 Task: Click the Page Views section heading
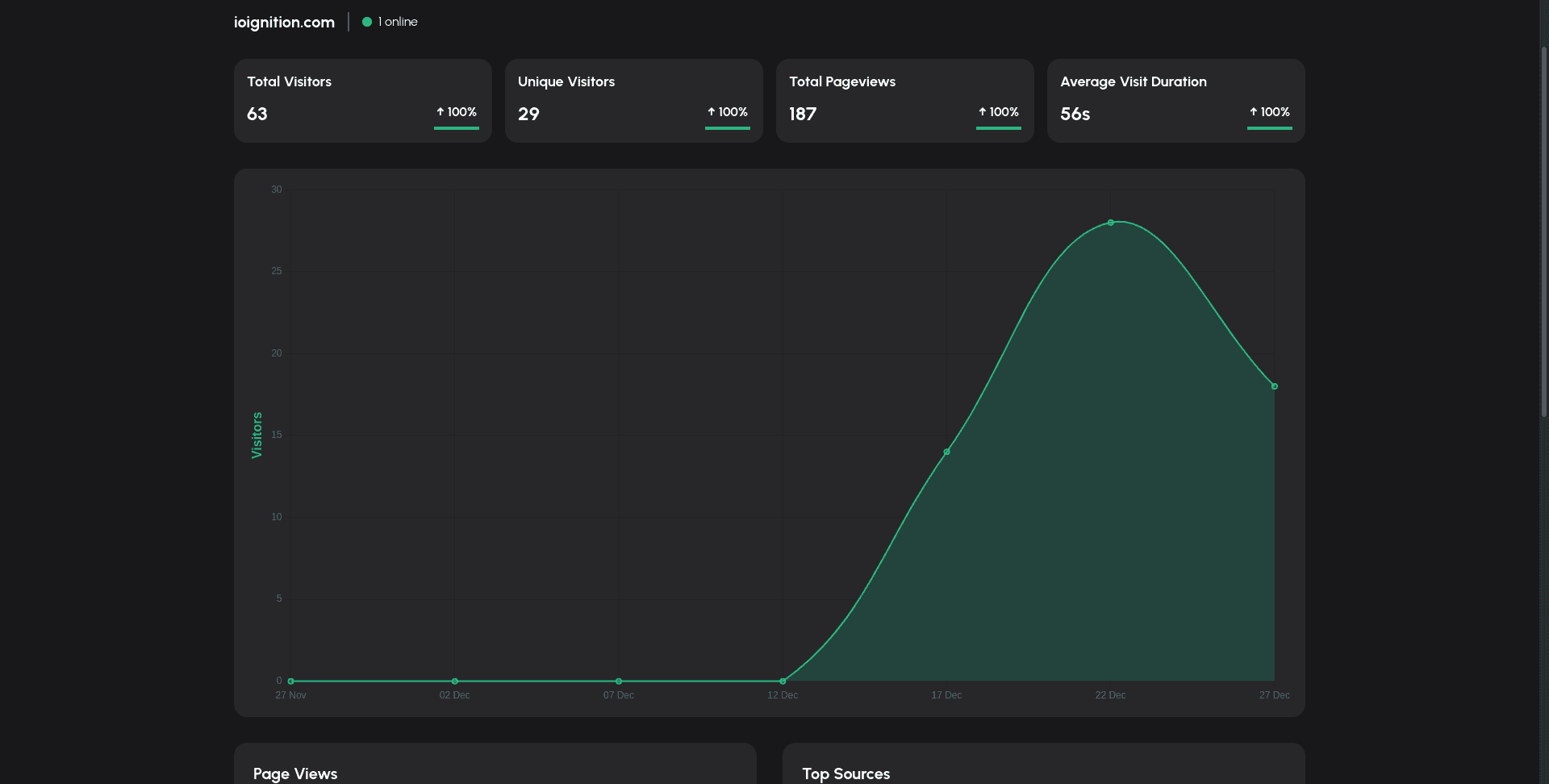295,774
